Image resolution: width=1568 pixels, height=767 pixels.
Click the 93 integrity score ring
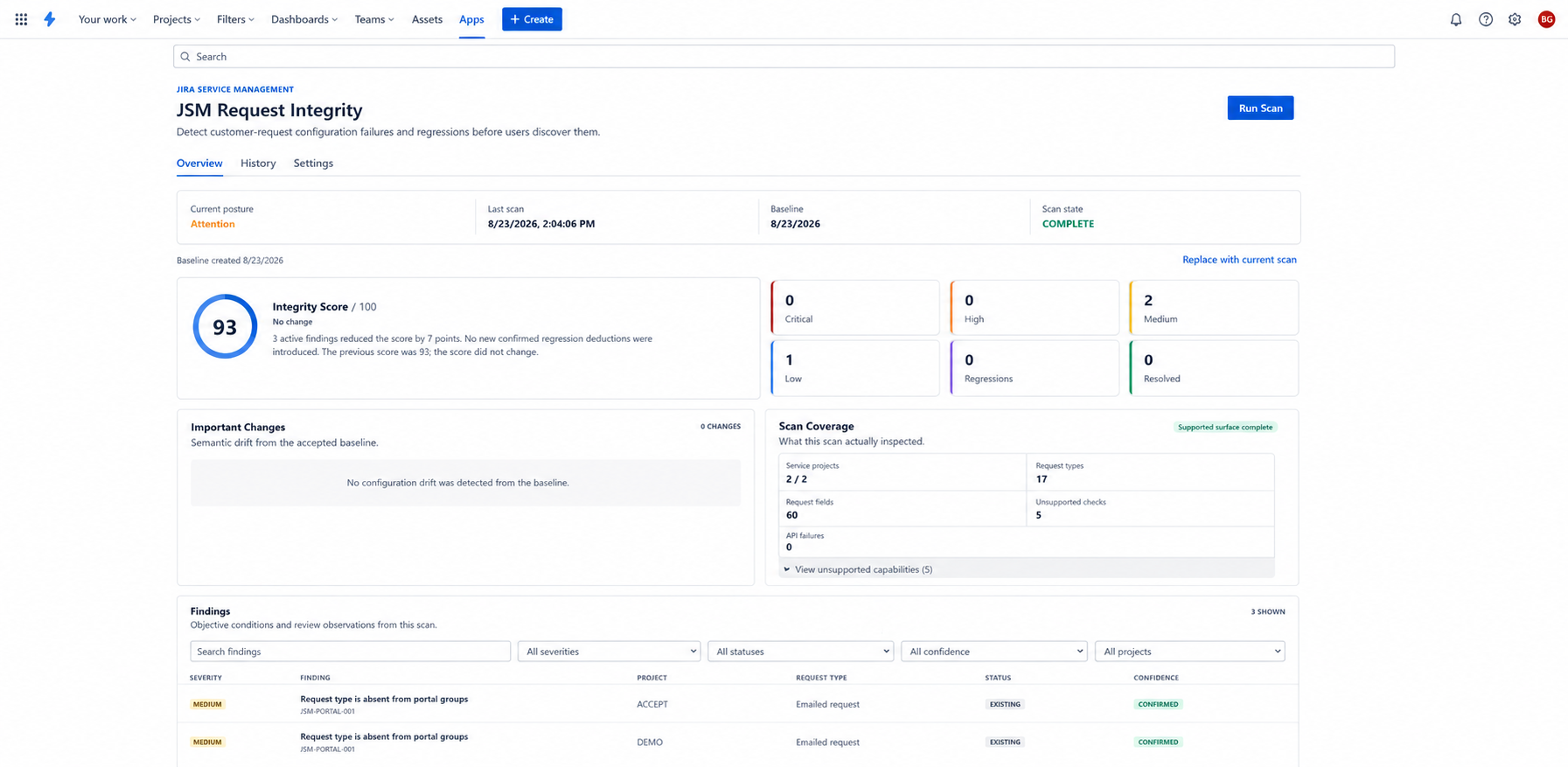(225, 326)
